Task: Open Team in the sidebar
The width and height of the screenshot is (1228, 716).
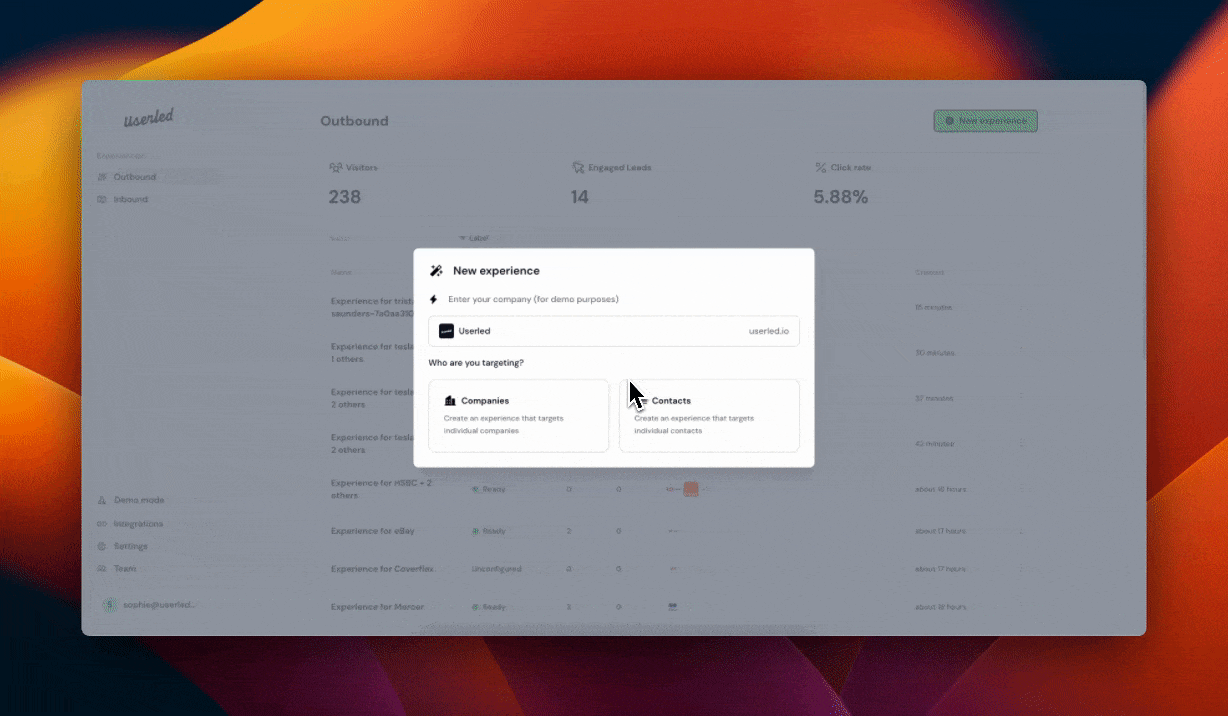Action: (125, 568)
